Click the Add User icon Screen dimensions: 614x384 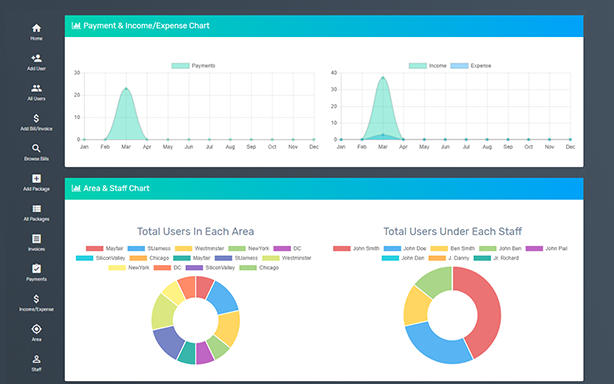36,58
